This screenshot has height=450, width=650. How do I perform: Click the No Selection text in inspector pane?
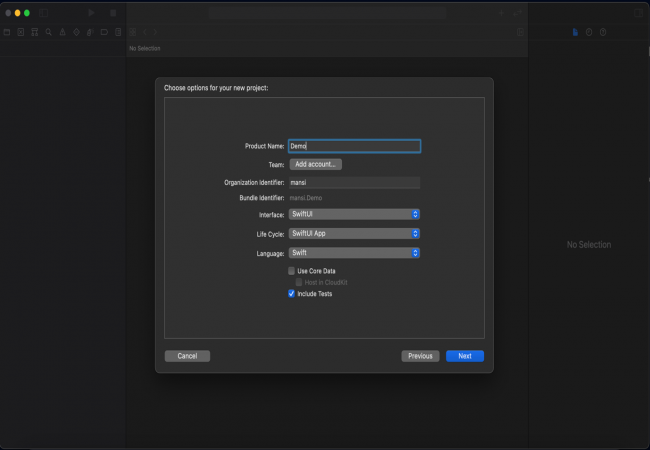click(589, 245)
